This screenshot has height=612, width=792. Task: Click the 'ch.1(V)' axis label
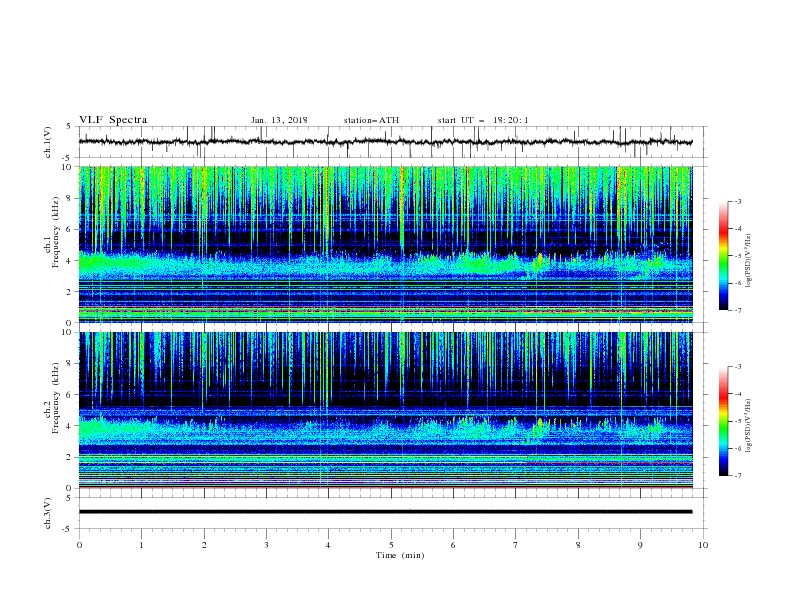48,141
